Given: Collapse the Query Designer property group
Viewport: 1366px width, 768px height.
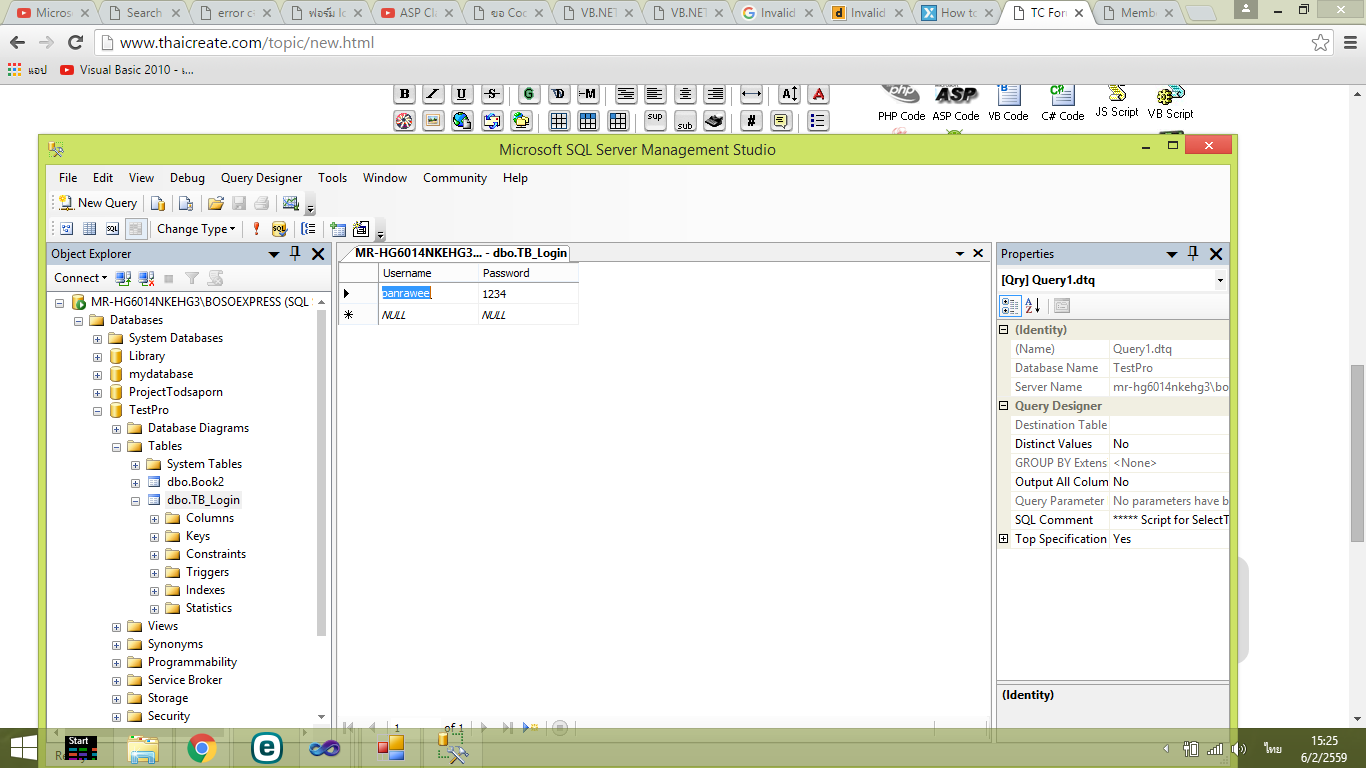Looking at the screenshot, I should pos(1004,406).
